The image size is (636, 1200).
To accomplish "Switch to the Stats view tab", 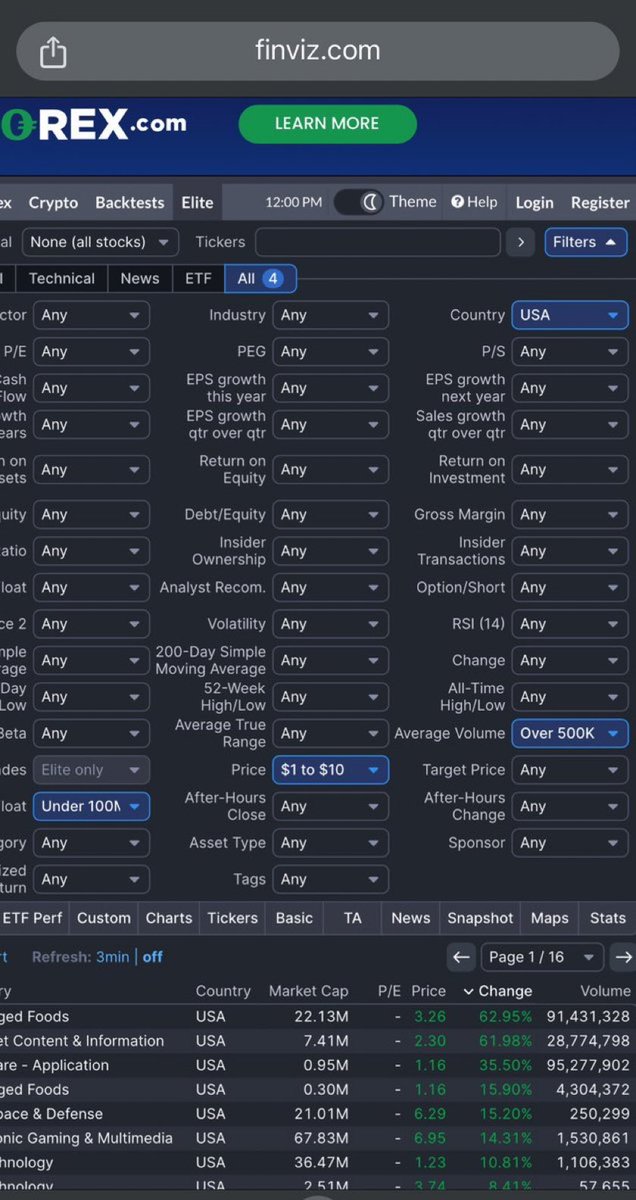I will click(x=608, y=918).
